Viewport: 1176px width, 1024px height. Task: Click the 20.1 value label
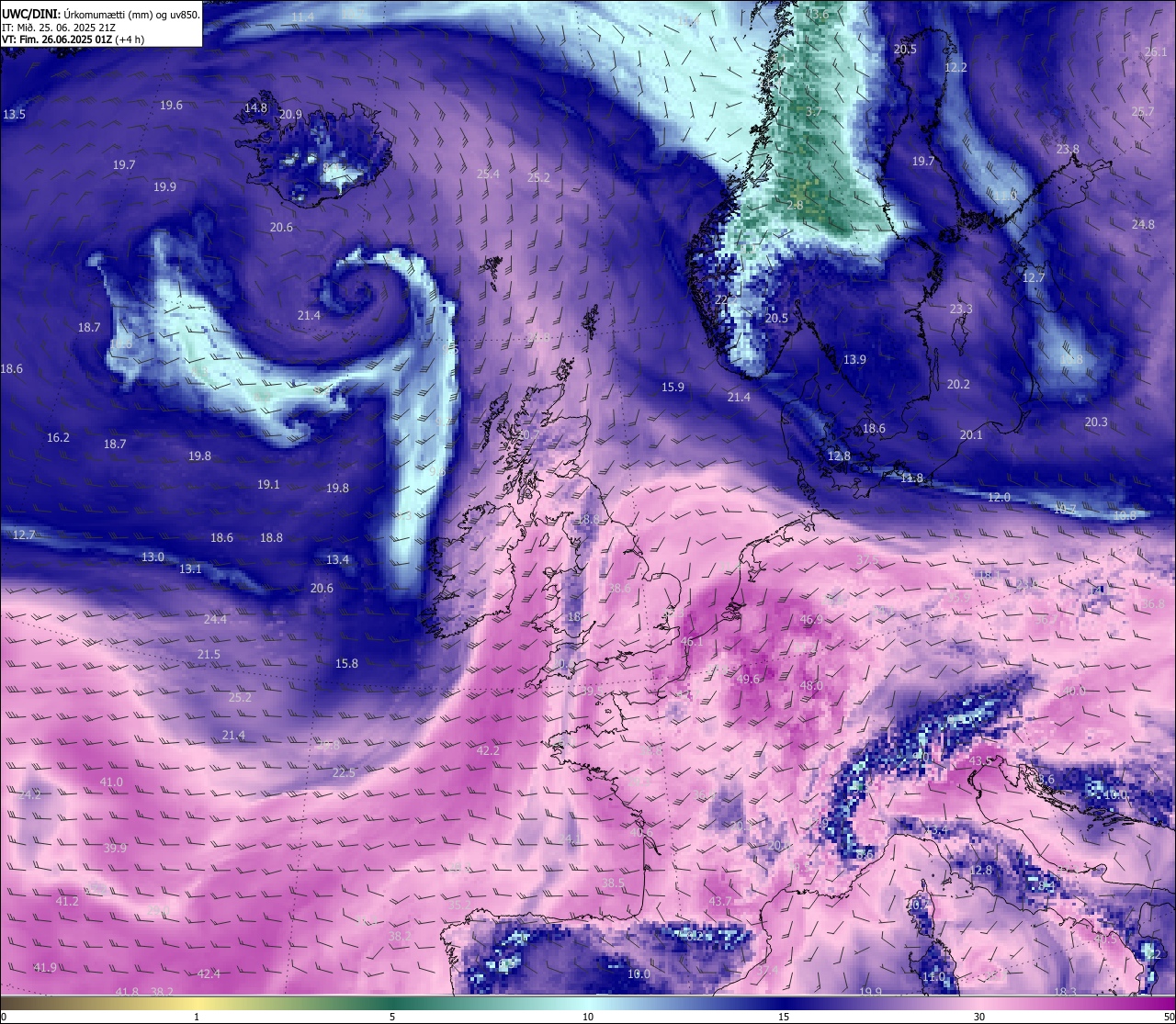point(971,435)
